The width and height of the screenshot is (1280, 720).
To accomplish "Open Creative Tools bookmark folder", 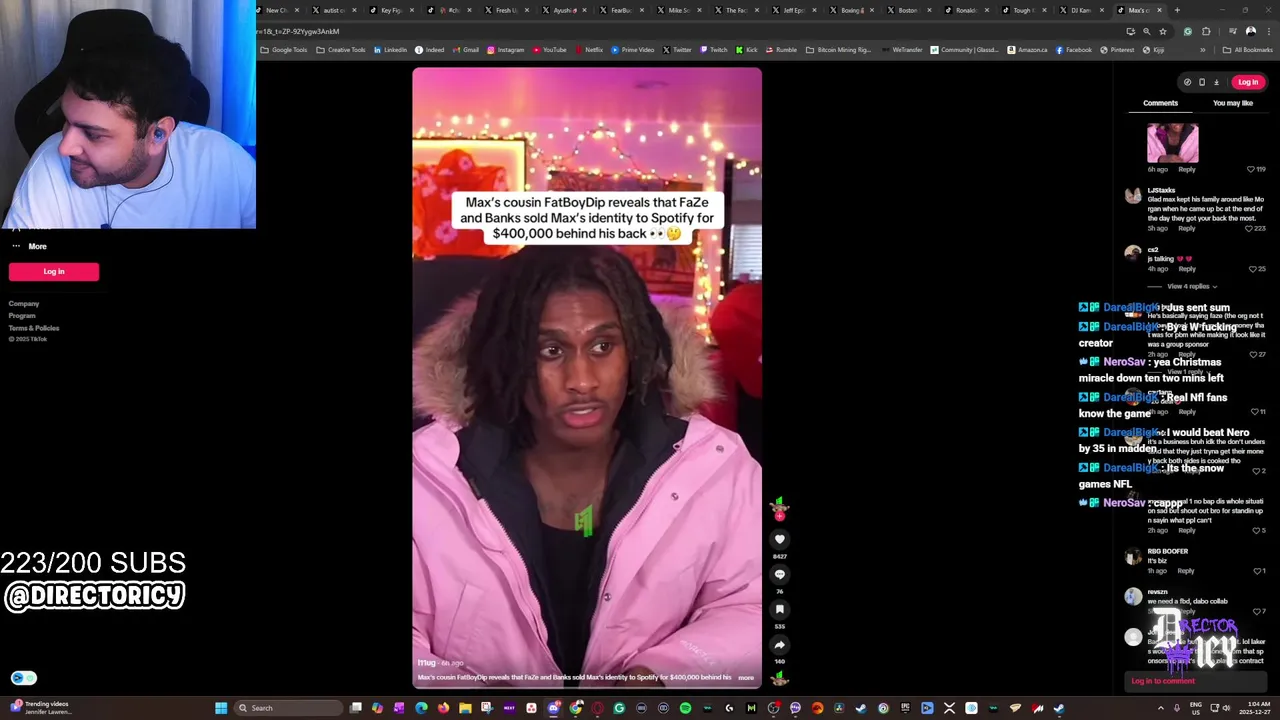I will point(341,50).
